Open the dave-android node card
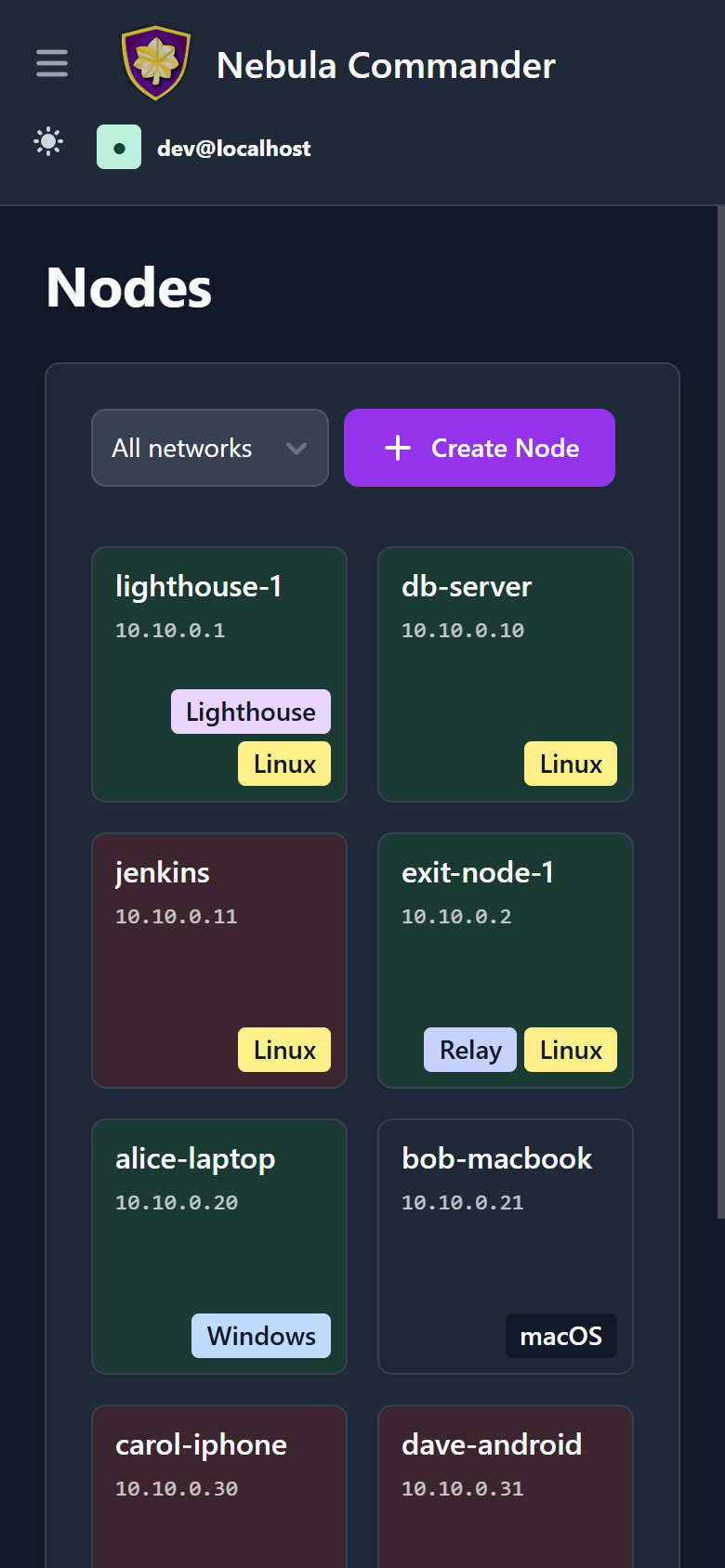The image size is (725, 1568). tap(506, 1486)
